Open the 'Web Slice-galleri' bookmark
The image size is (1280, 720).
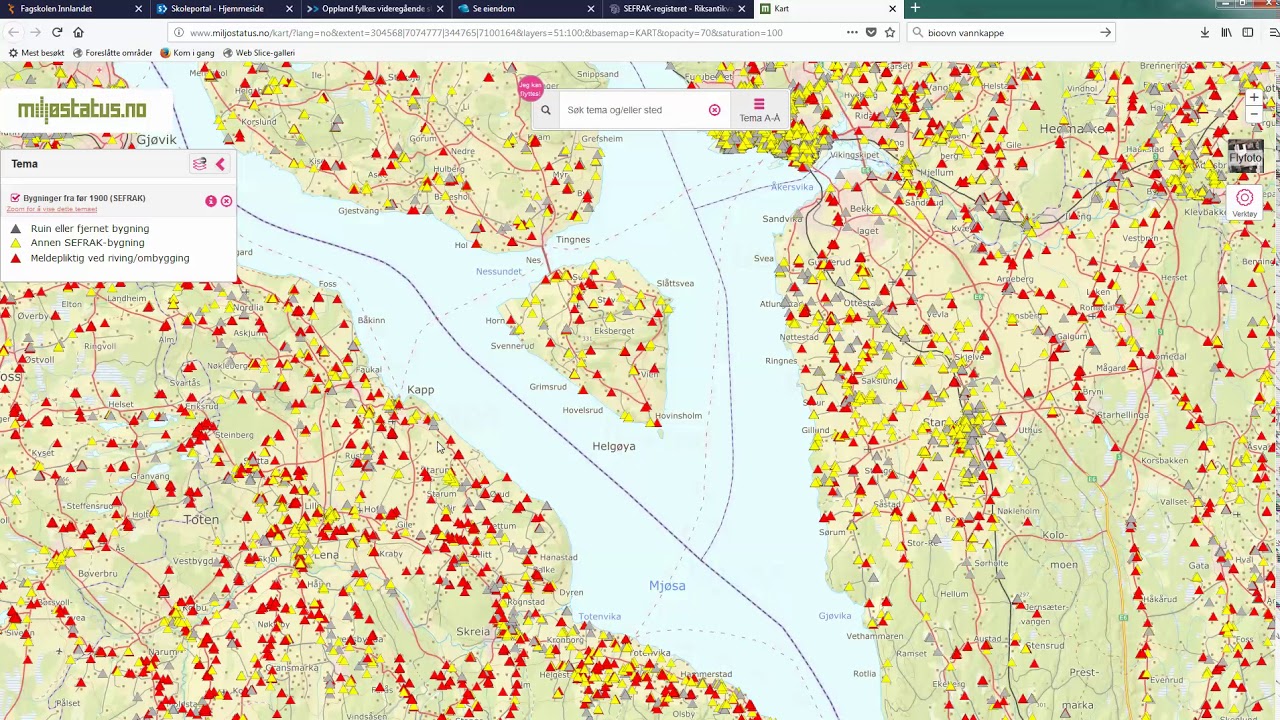coord(259,53)
